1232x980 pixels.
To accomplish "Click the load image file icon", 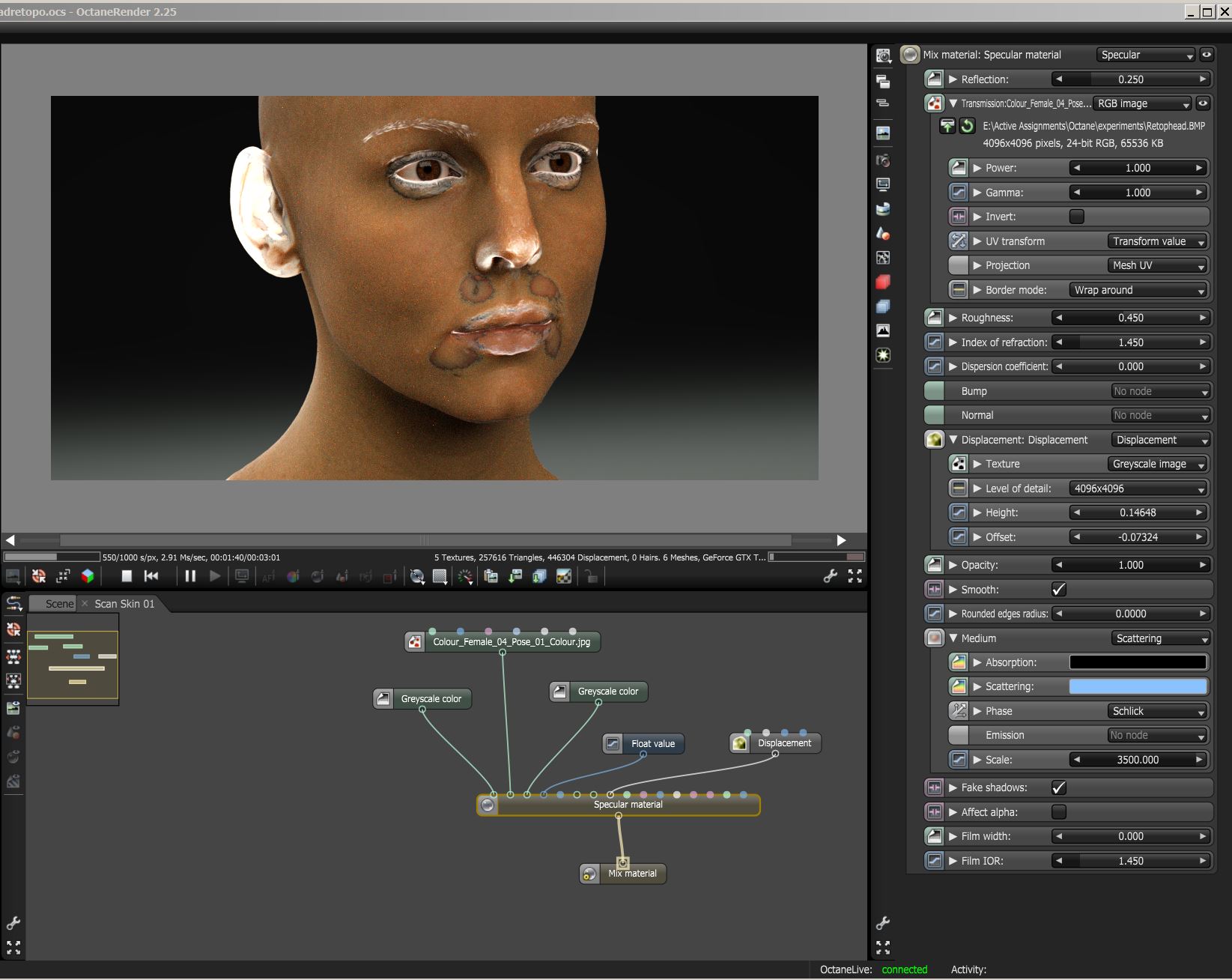I will 947,126.
